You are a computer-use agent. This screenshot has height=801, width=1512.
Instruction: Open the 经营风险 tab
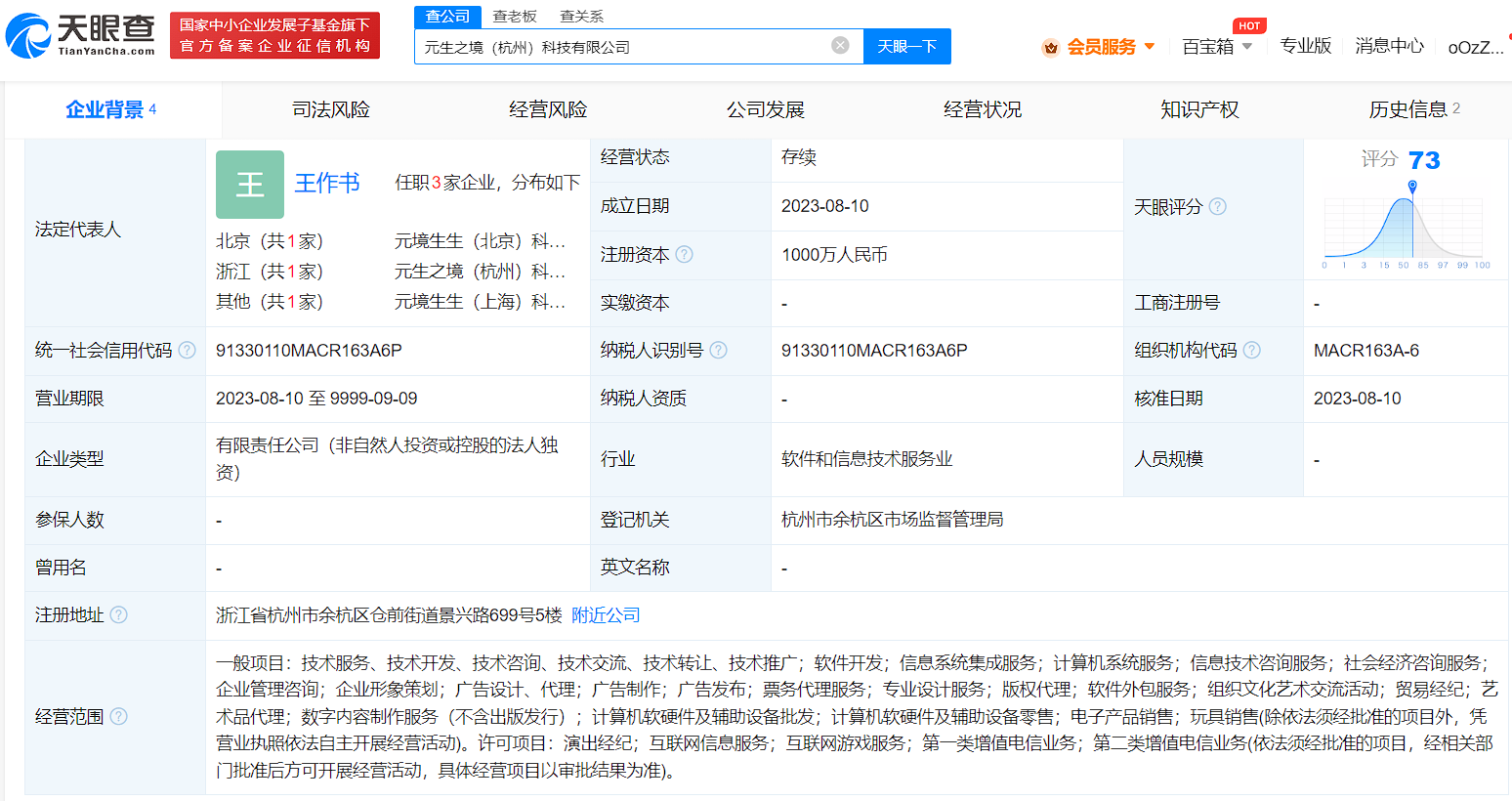pyautogui.click(x=548, y=109)
